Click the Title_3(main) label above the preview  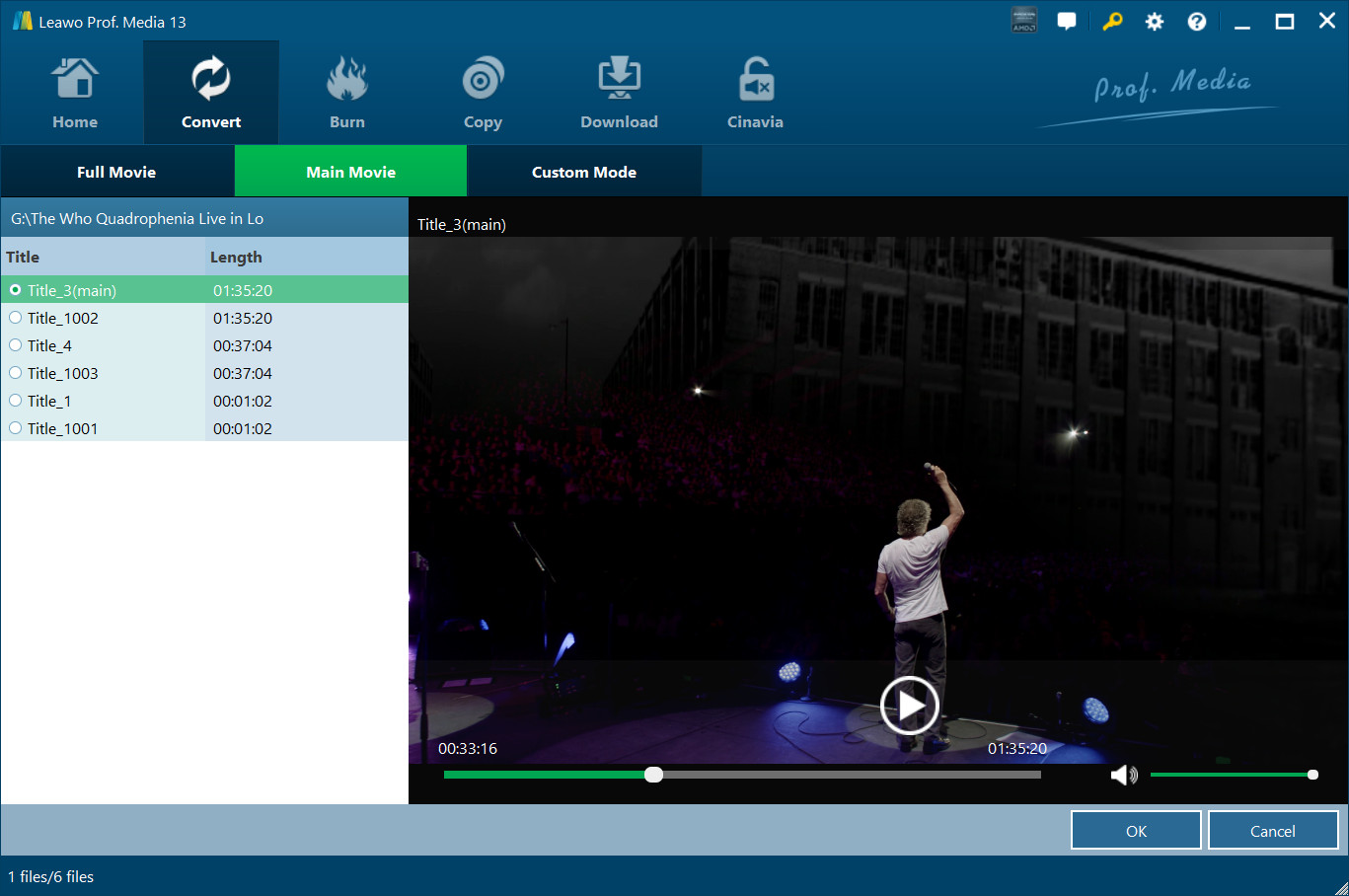pyautogui.click(x=462, y=224)
